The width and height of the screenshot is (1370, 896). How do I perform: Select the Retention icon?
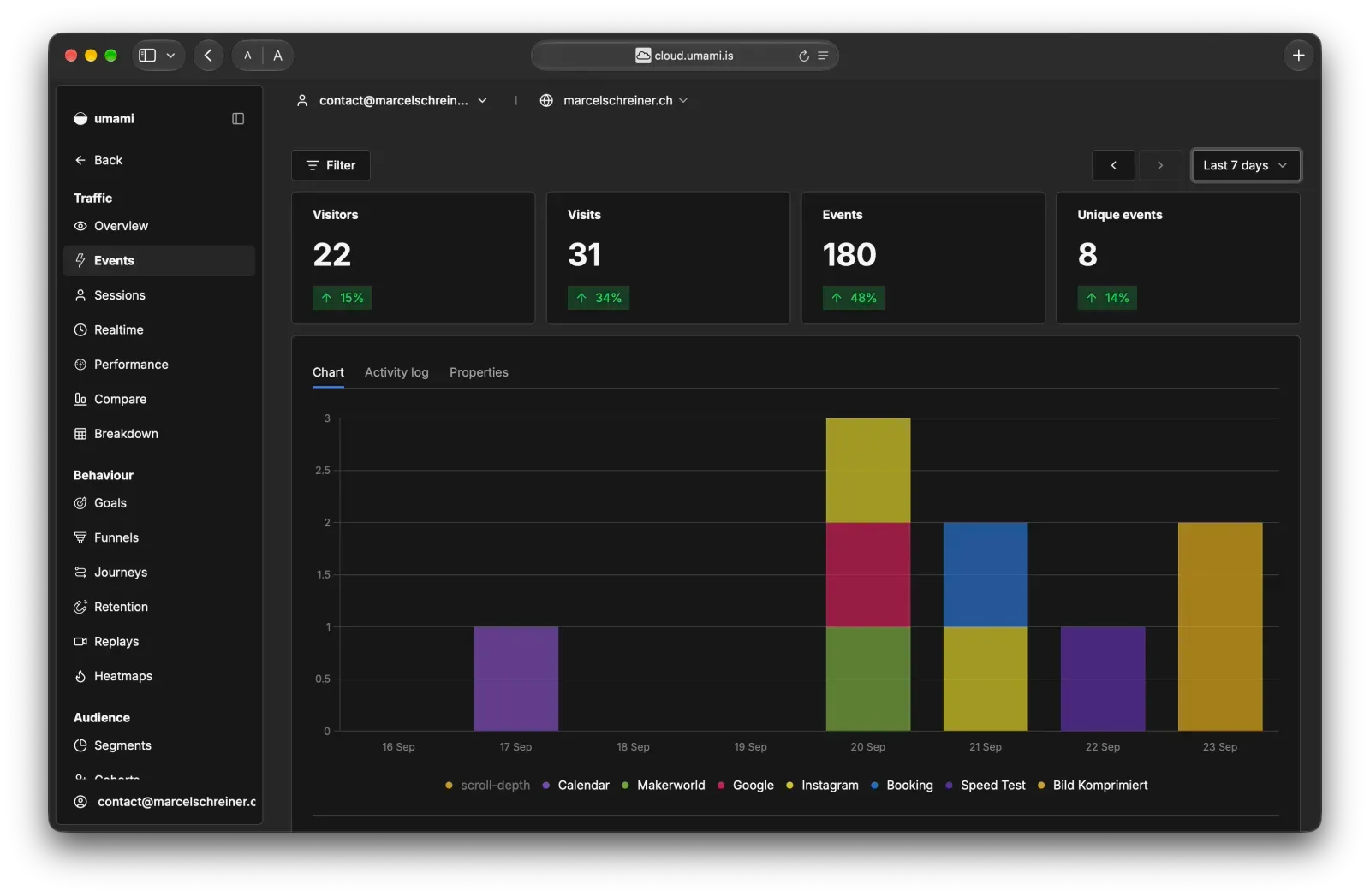coord(80,607)
